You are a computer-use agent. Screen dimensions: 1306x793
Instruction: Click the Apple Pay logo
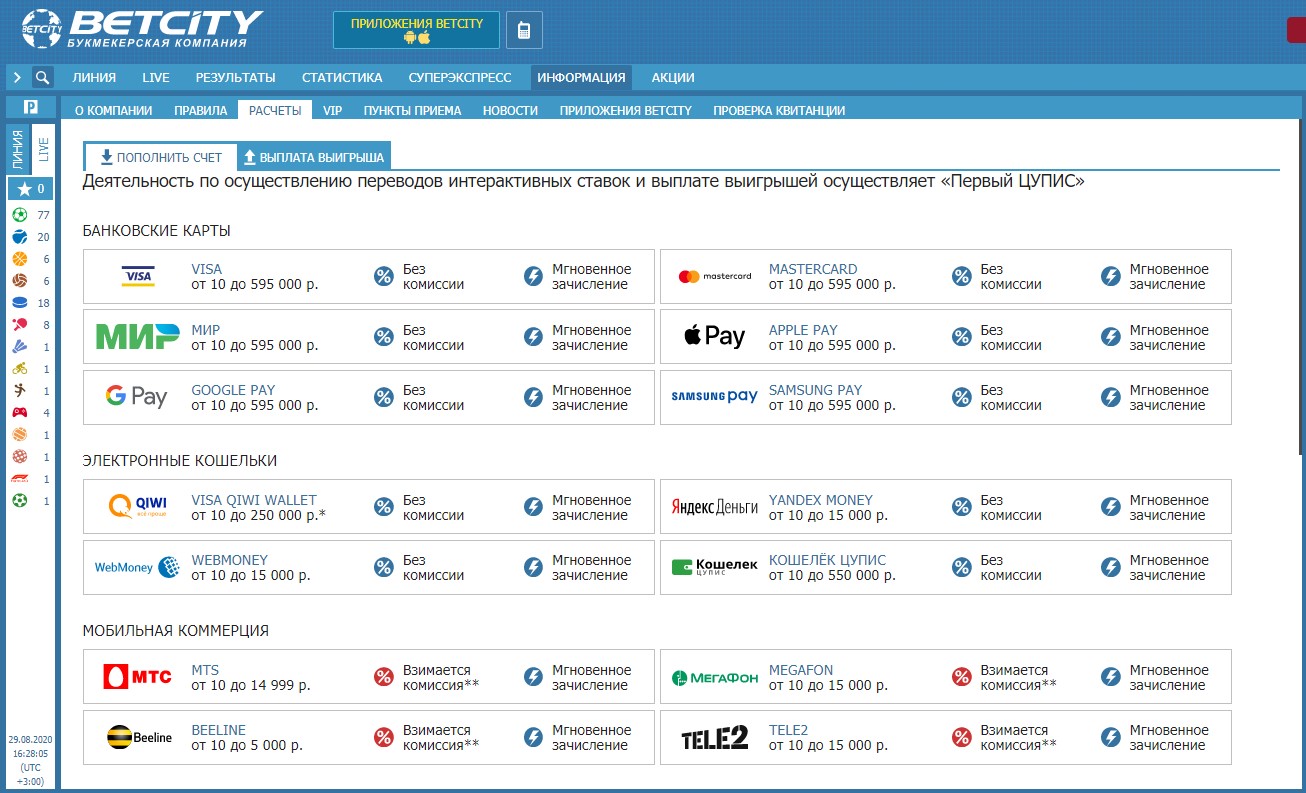(714, 337)
